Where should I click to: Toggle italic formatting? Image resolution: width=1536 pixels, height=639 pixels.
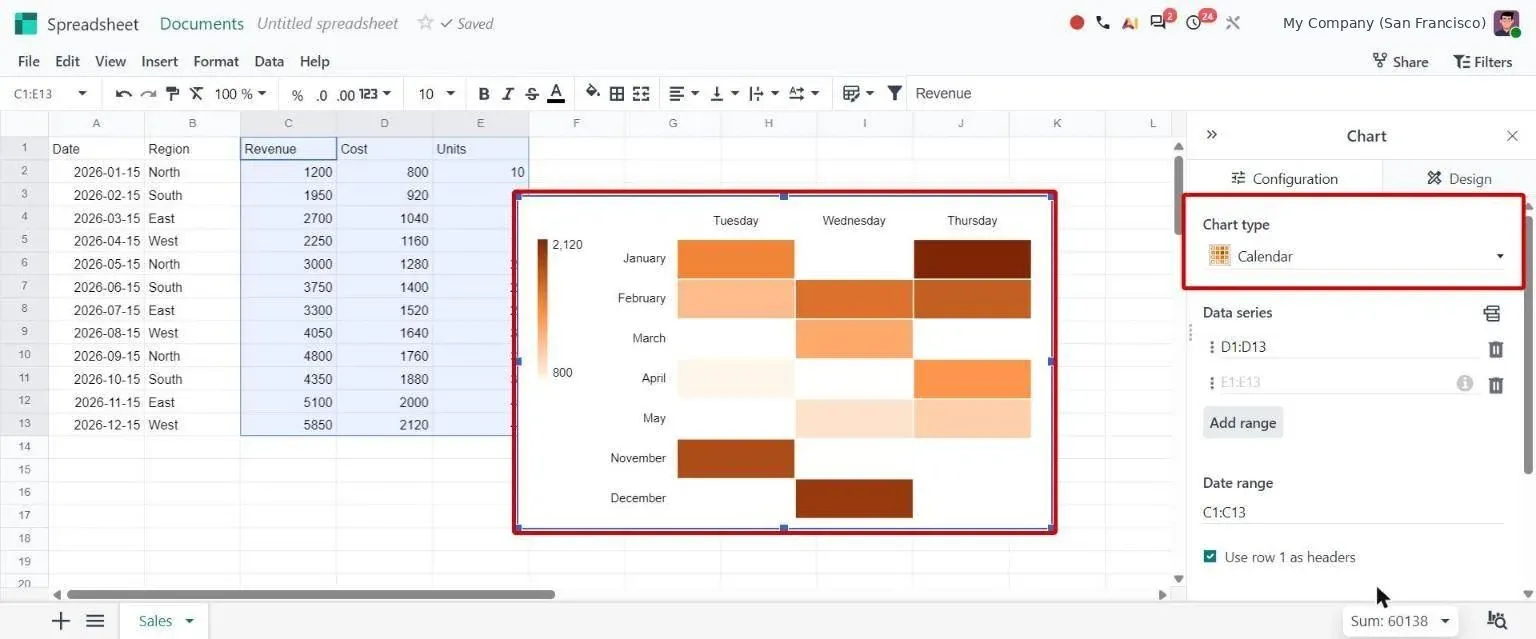pos(508,94)
